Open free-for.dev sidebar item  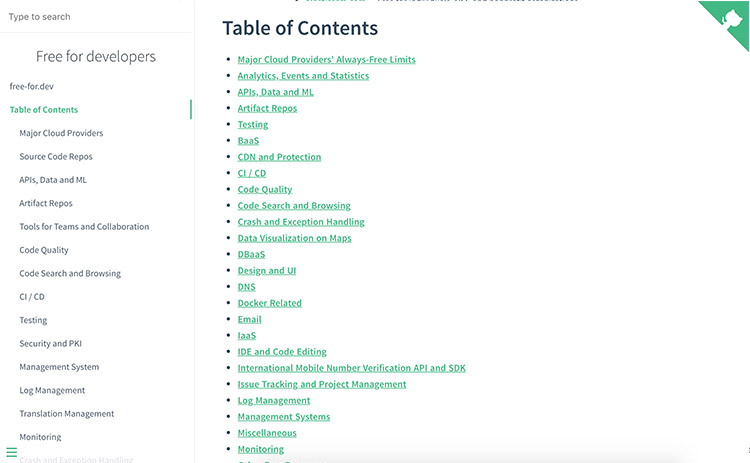pyautogui.click(x=31, y=87)
